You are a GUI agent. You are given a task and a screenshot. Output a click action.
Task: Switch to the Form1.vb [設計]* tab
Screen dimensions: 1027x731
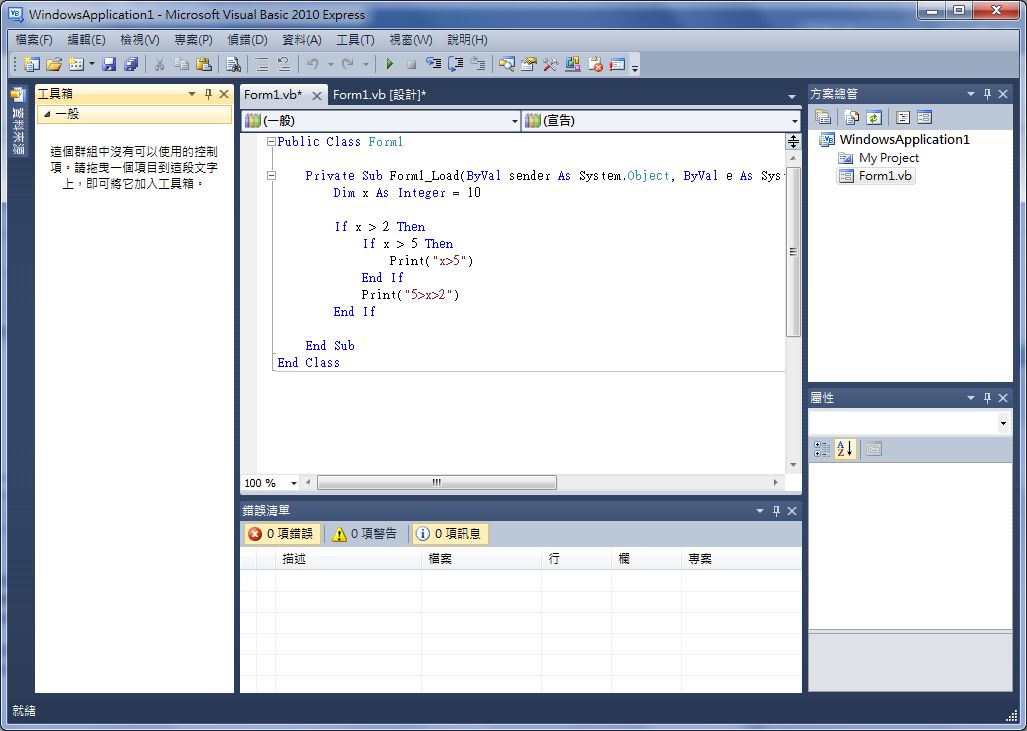(x=379, y=95)
